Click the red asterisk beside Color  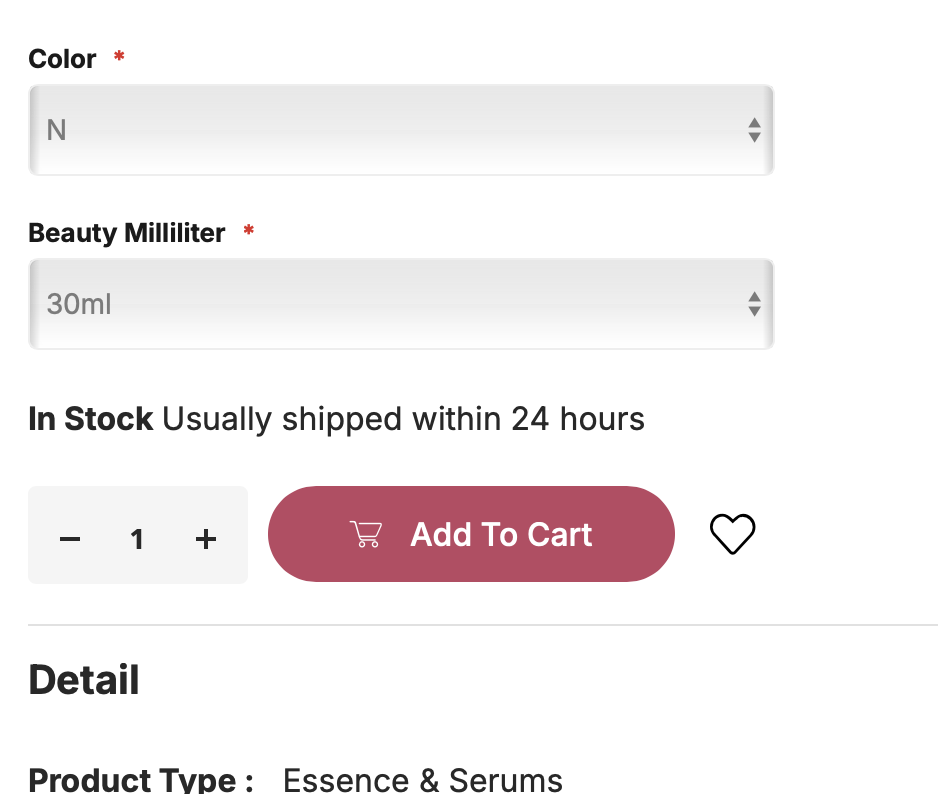pos(119,57)
